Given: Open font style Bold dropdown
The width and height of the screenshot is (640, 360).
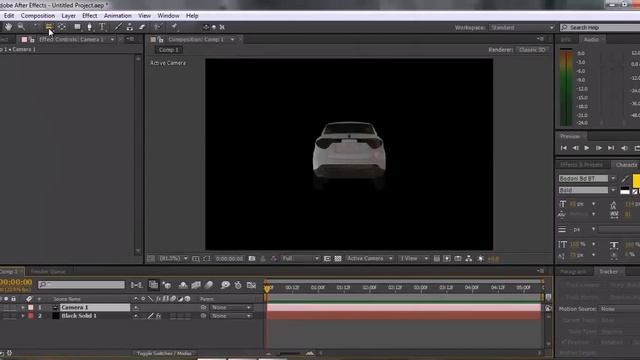Looking at the screenshot, I should click(587, 190).
